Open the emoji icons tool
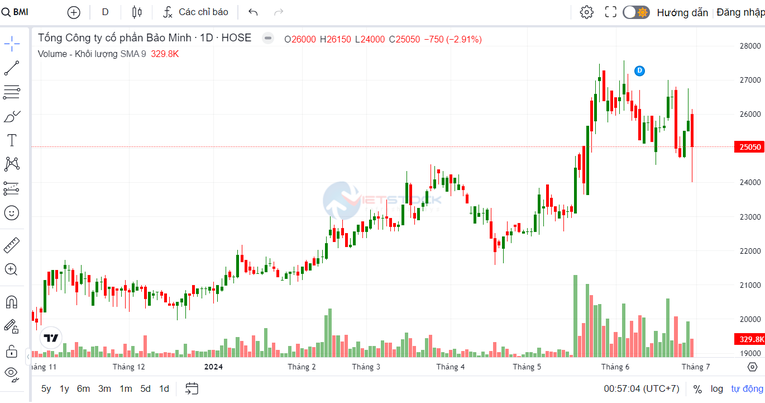 (12, 213)
